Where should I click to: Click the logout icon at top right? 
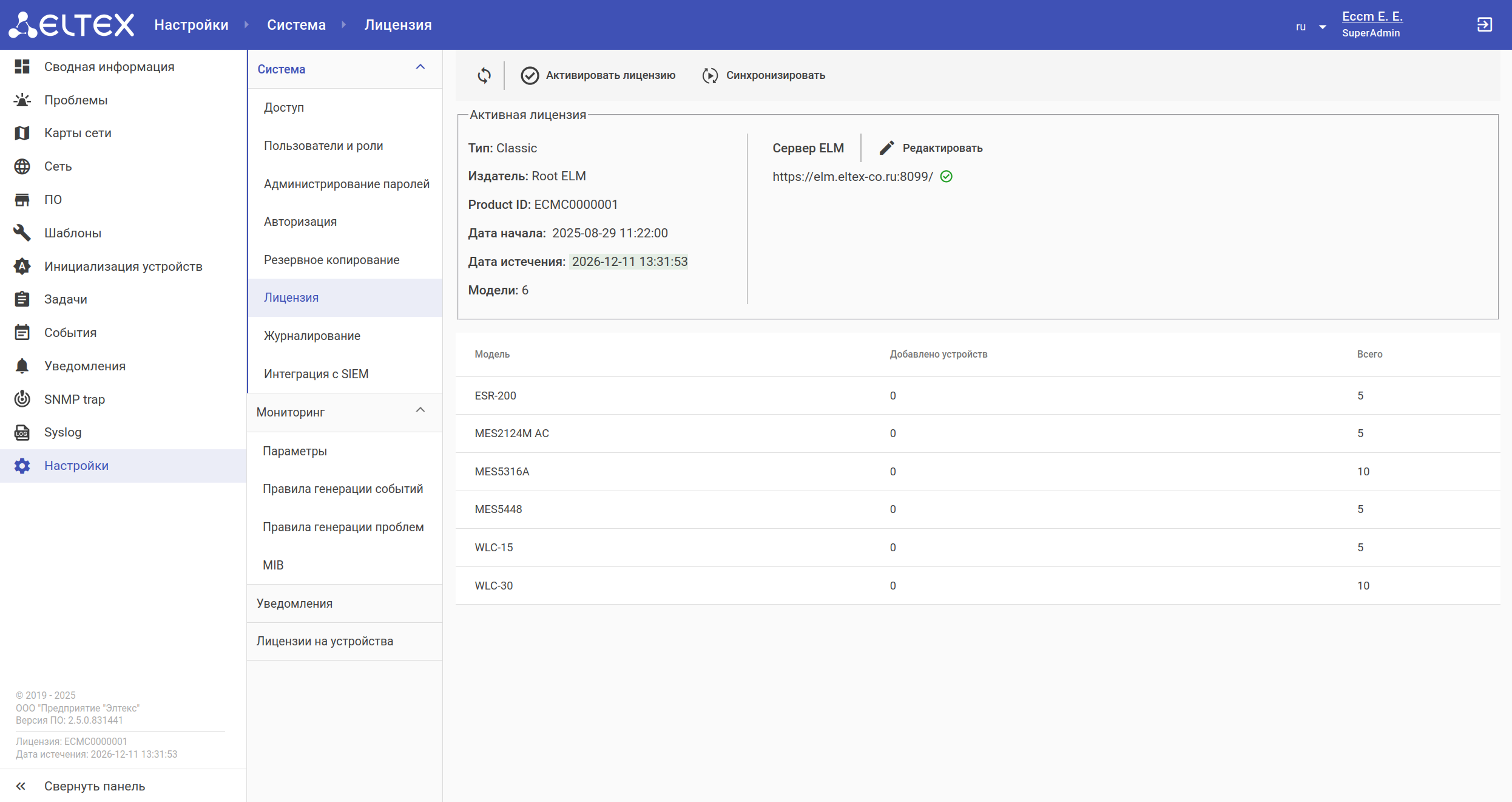click(x=1484, y=24)
